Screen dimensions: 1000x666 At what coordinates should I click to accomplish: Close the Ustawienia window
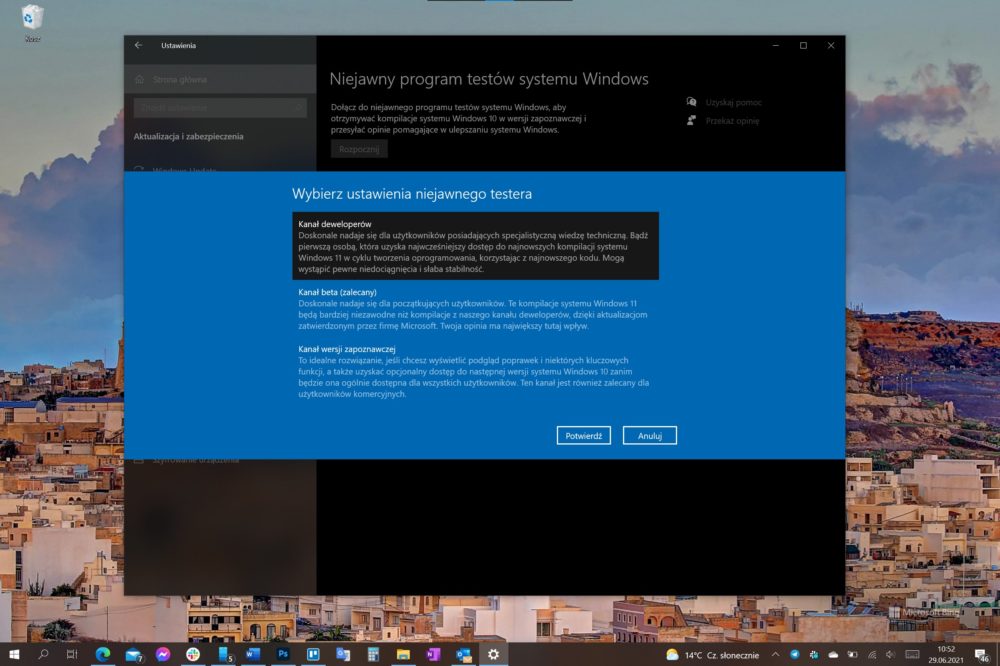(x=831, y=45)
